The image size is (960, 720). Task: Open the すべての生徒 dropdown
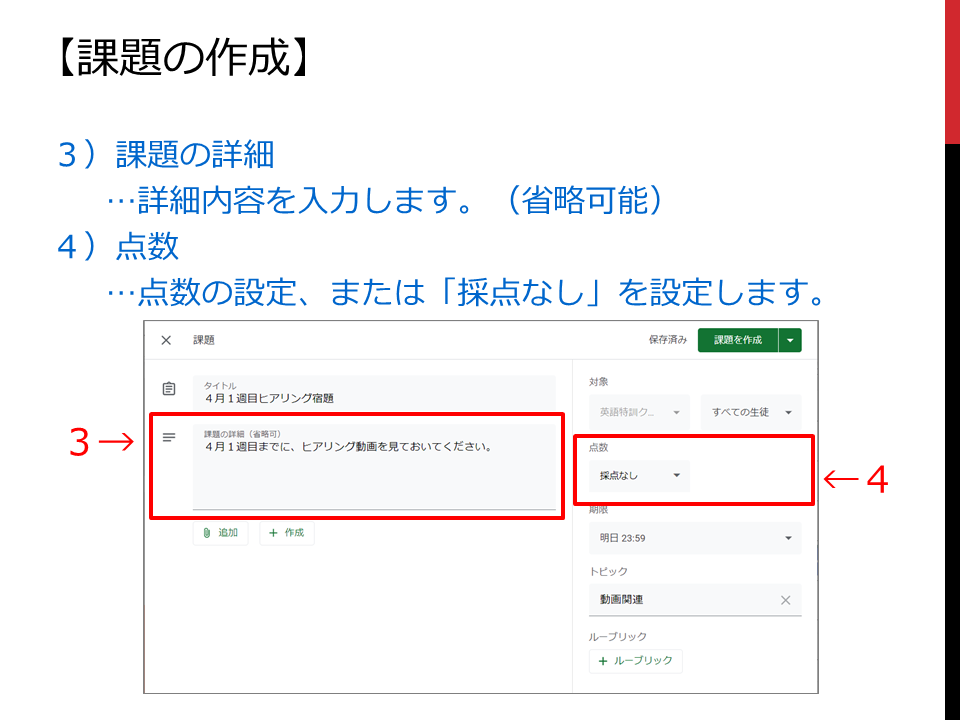click(751, 412)
